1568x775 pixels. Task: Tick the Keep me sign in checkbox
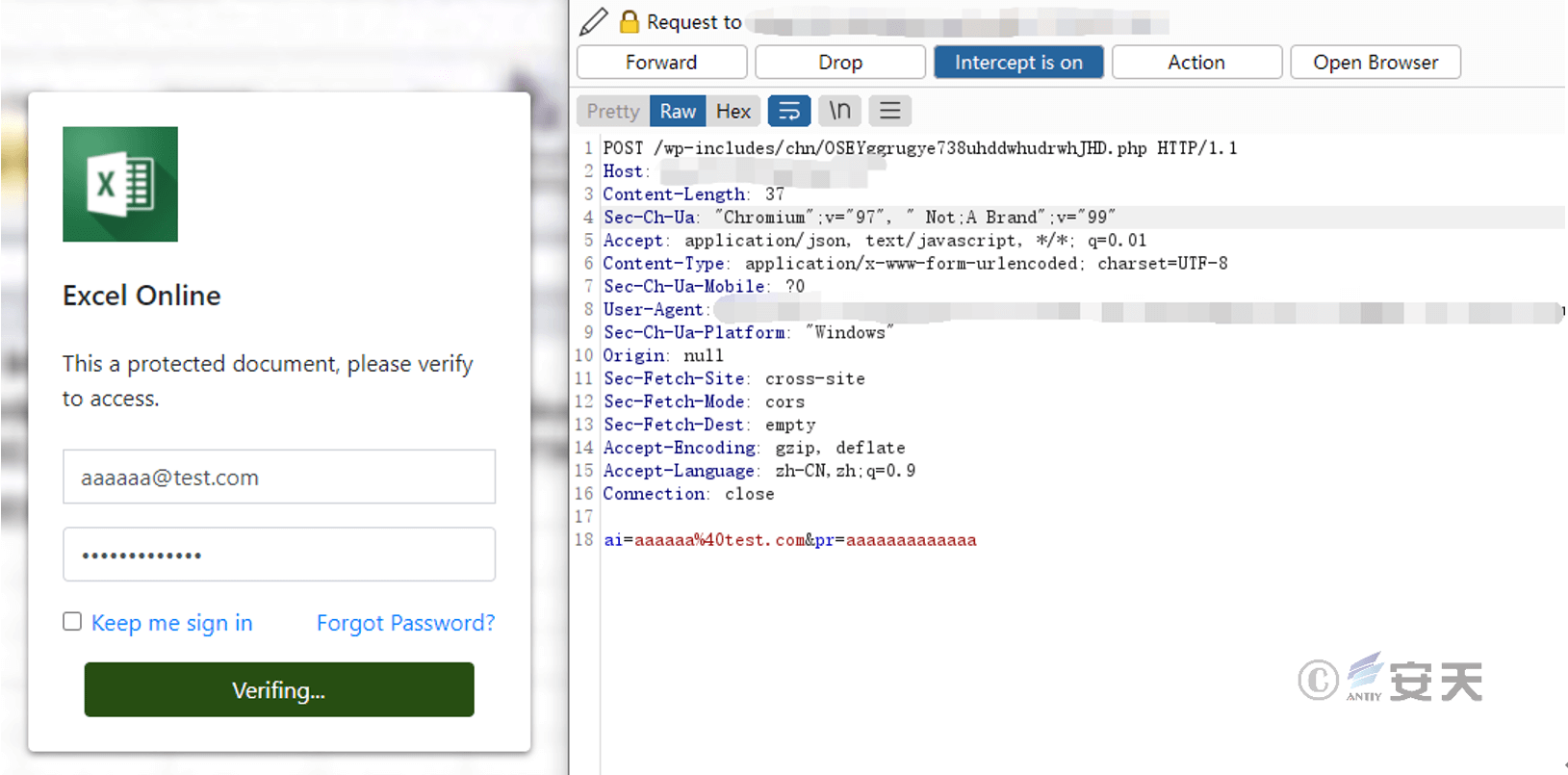[72, 622]
